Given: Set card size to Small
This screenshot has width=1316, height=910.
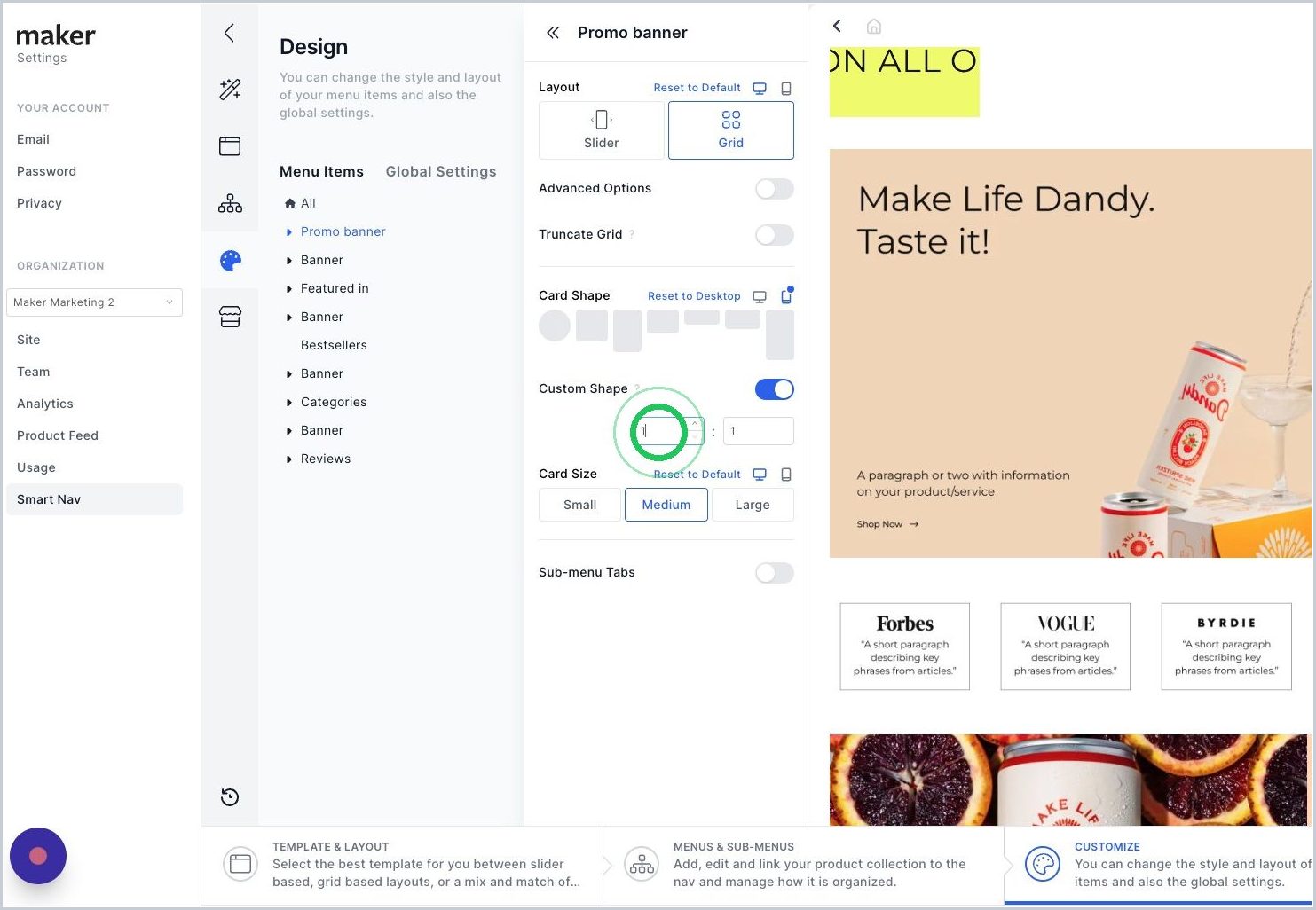Looking at the screenshot, I should 579,505.
